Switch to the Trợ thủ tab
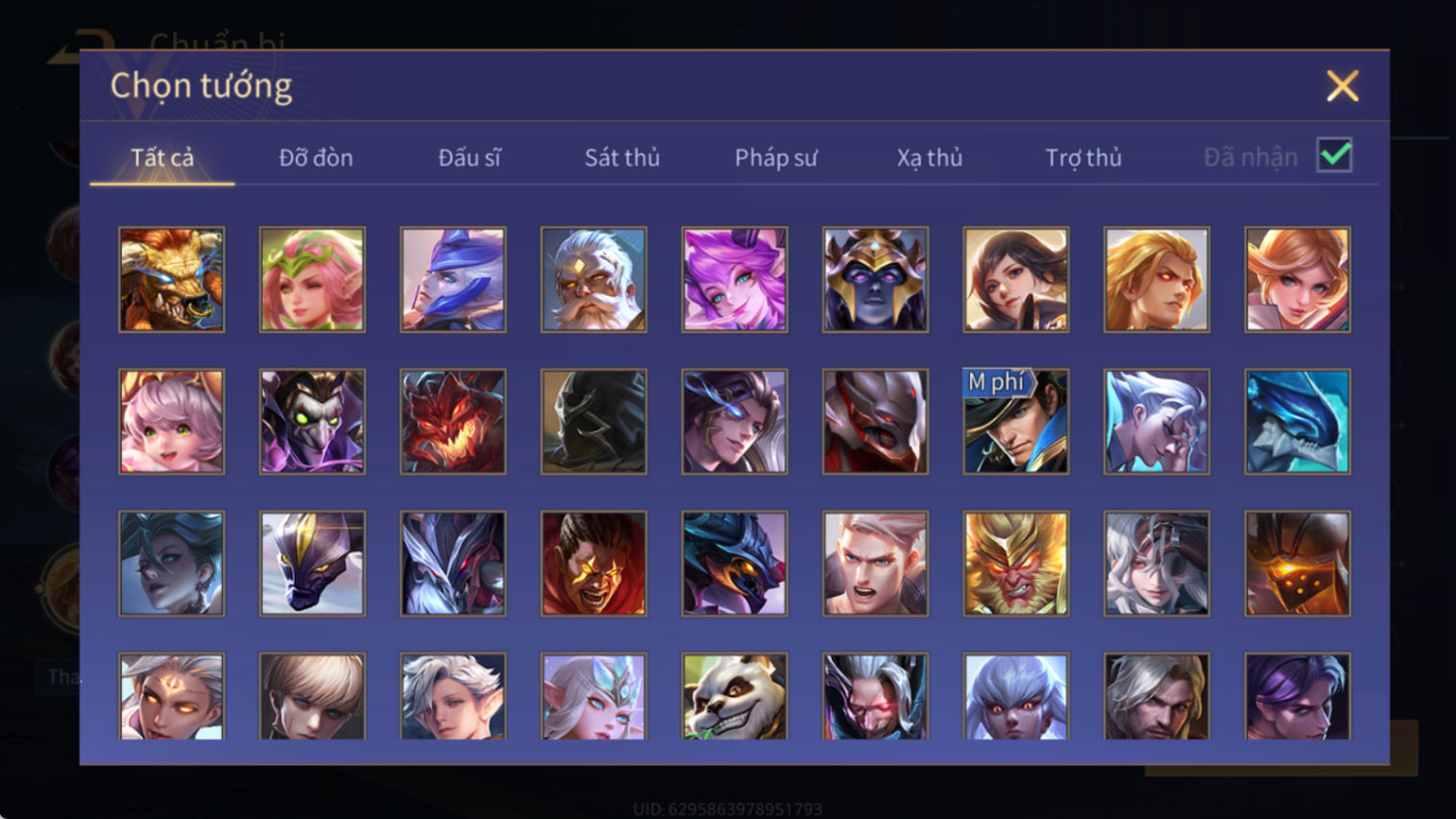 click(x=1083, y=157)
